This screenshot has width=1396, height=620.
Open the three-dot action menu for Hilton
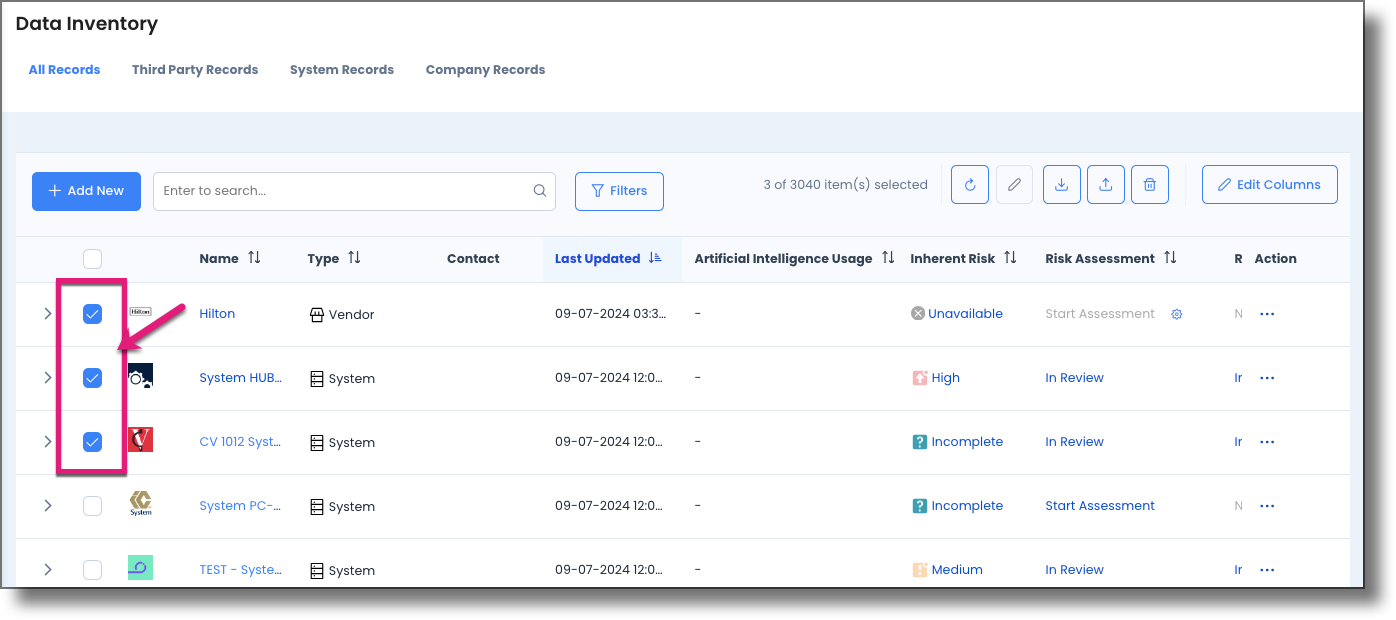pos(1267,314)
